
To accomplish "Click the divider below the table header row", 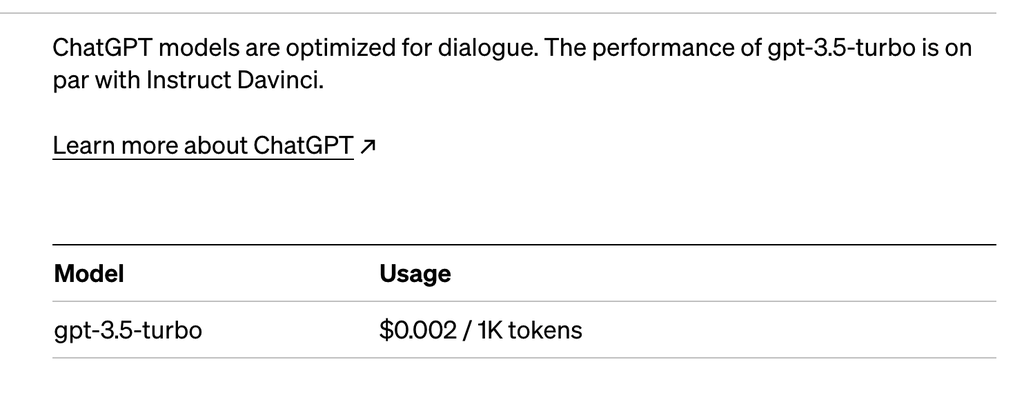I will (x=524, y=302).
